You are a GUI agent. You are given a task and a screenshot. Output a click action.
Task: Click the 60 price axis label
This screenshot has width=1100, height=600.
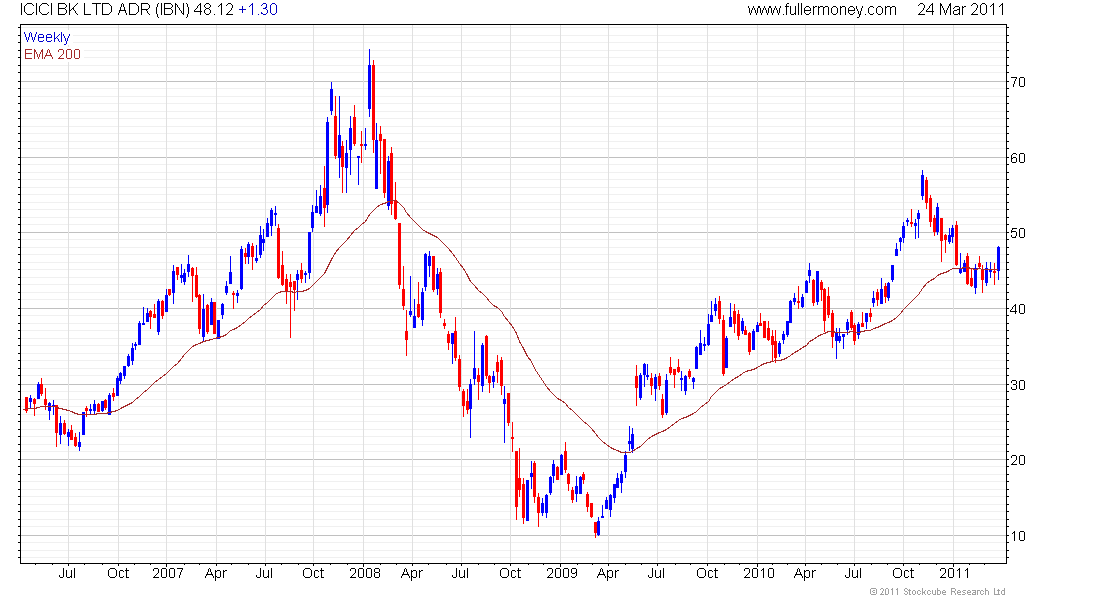(x=1017, y=158)
